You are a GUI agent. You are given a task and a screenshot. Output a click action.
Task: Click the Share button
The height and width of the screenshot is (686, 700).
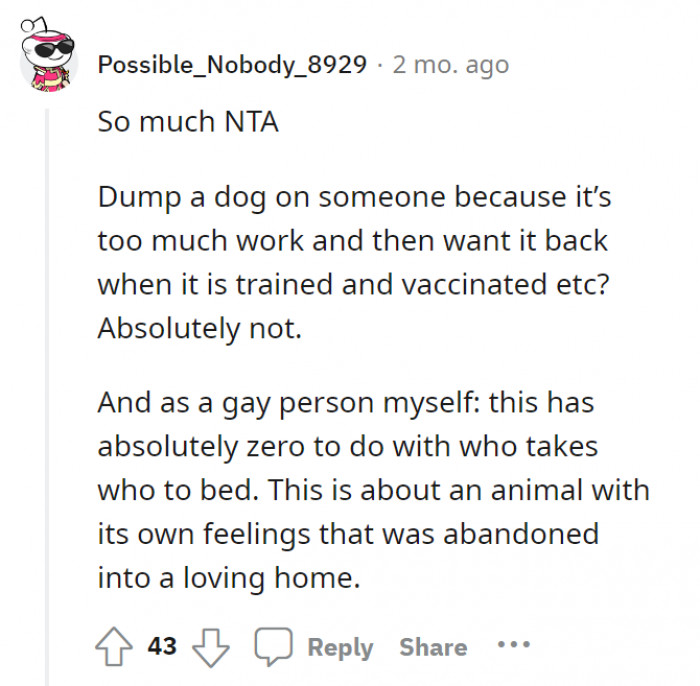tap(433, 647)
